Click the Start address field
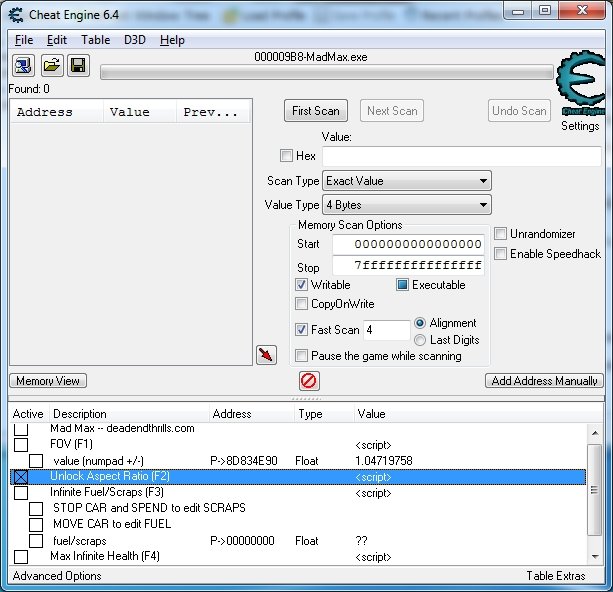 point(409,244)
